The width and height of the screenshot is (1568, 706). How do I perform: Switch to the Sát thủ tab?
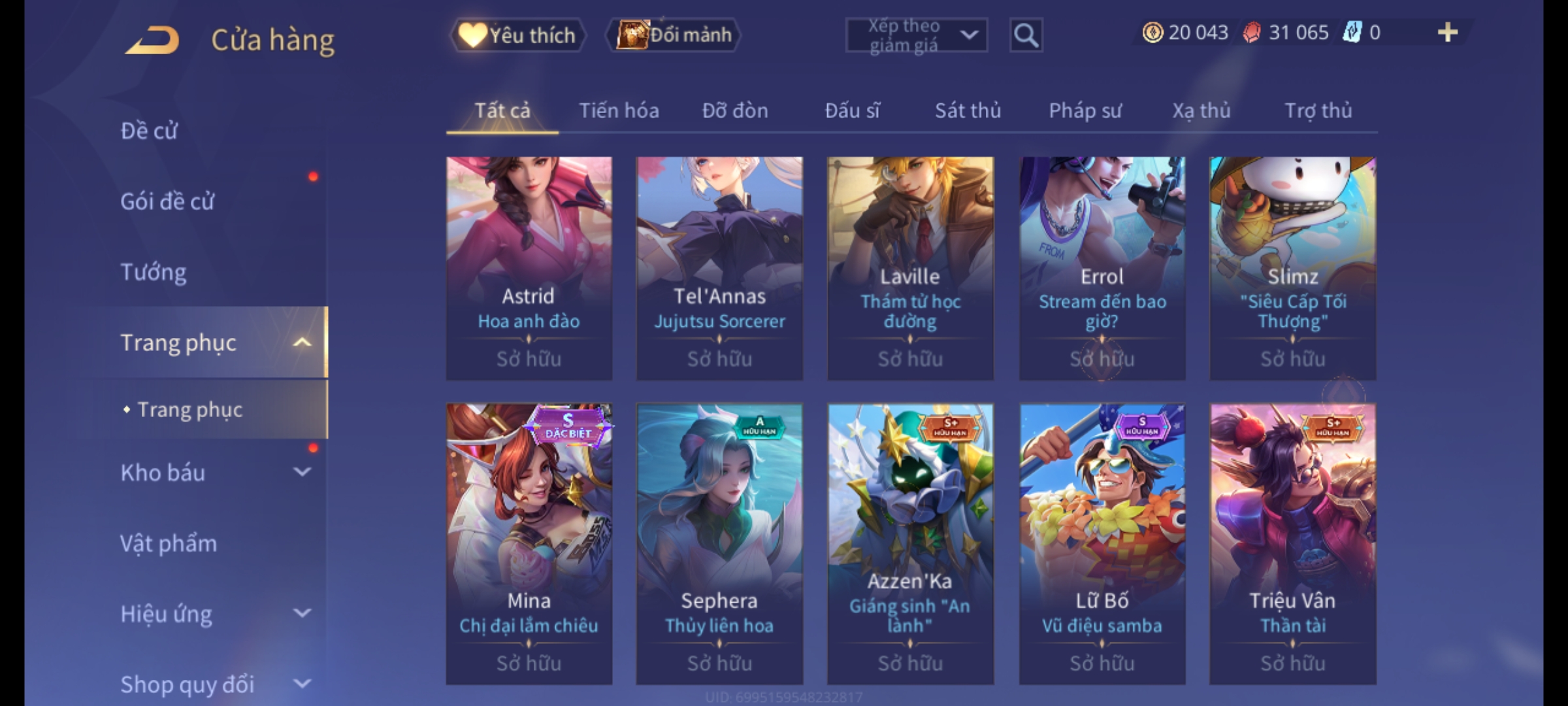pos(968,110)
